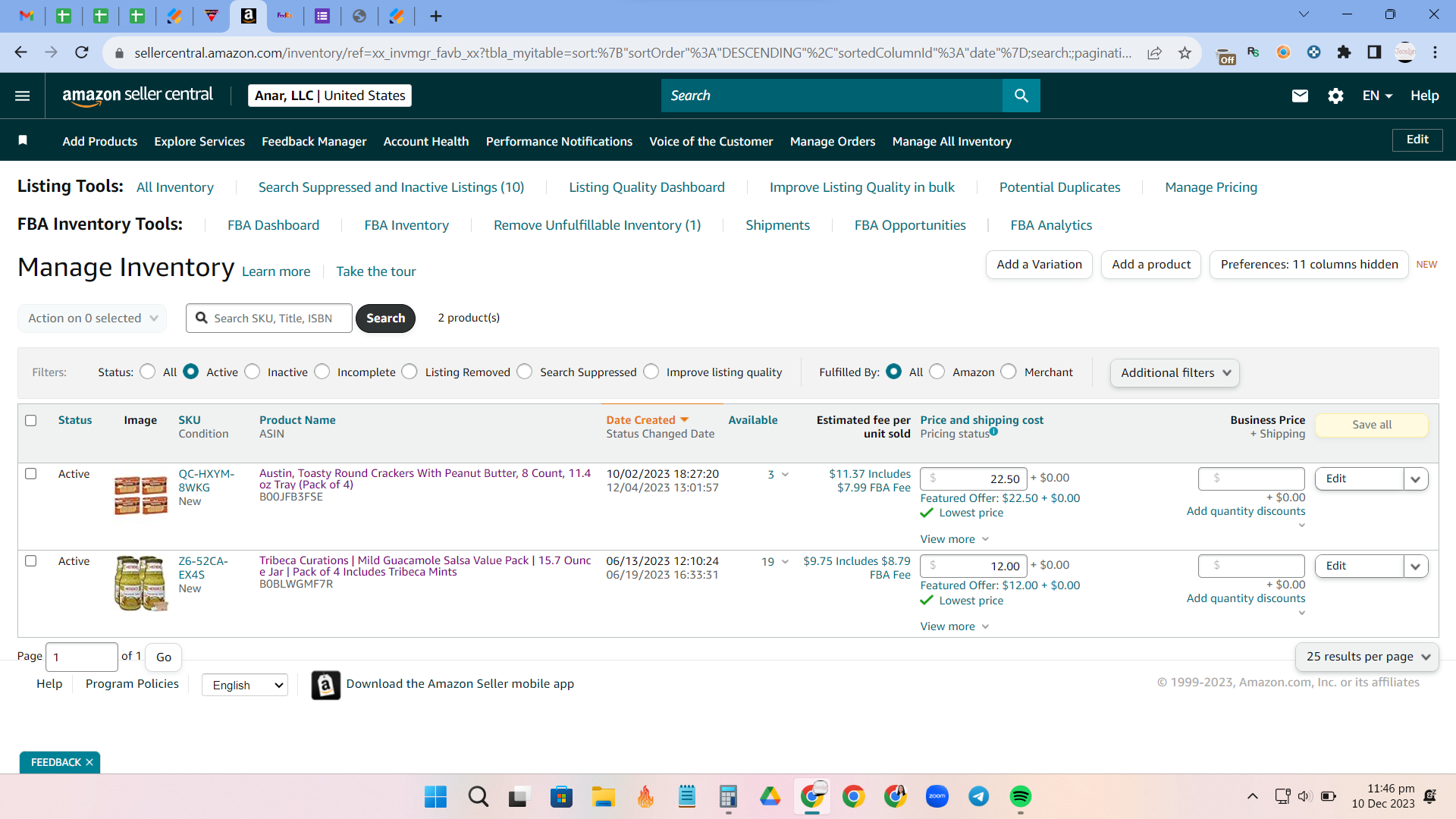Expand View more for Austin Crackers row
This screenshot has width=1456, height=819.
(955, 539)
